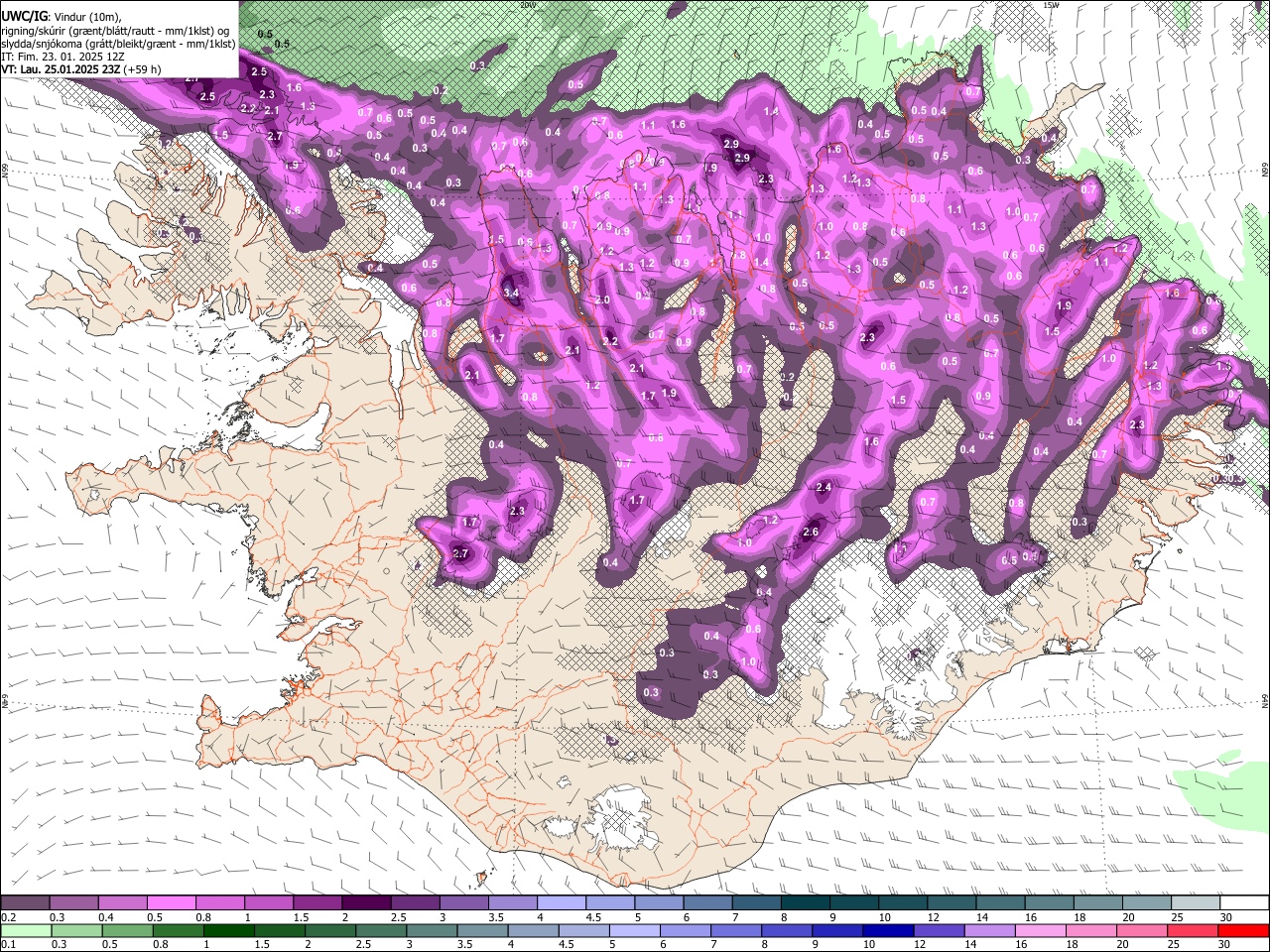The width and height of the screenshot is (1270, 952).
Task: Click the "(+59 h)" forecast offset
Action: (x=143, y=69)
